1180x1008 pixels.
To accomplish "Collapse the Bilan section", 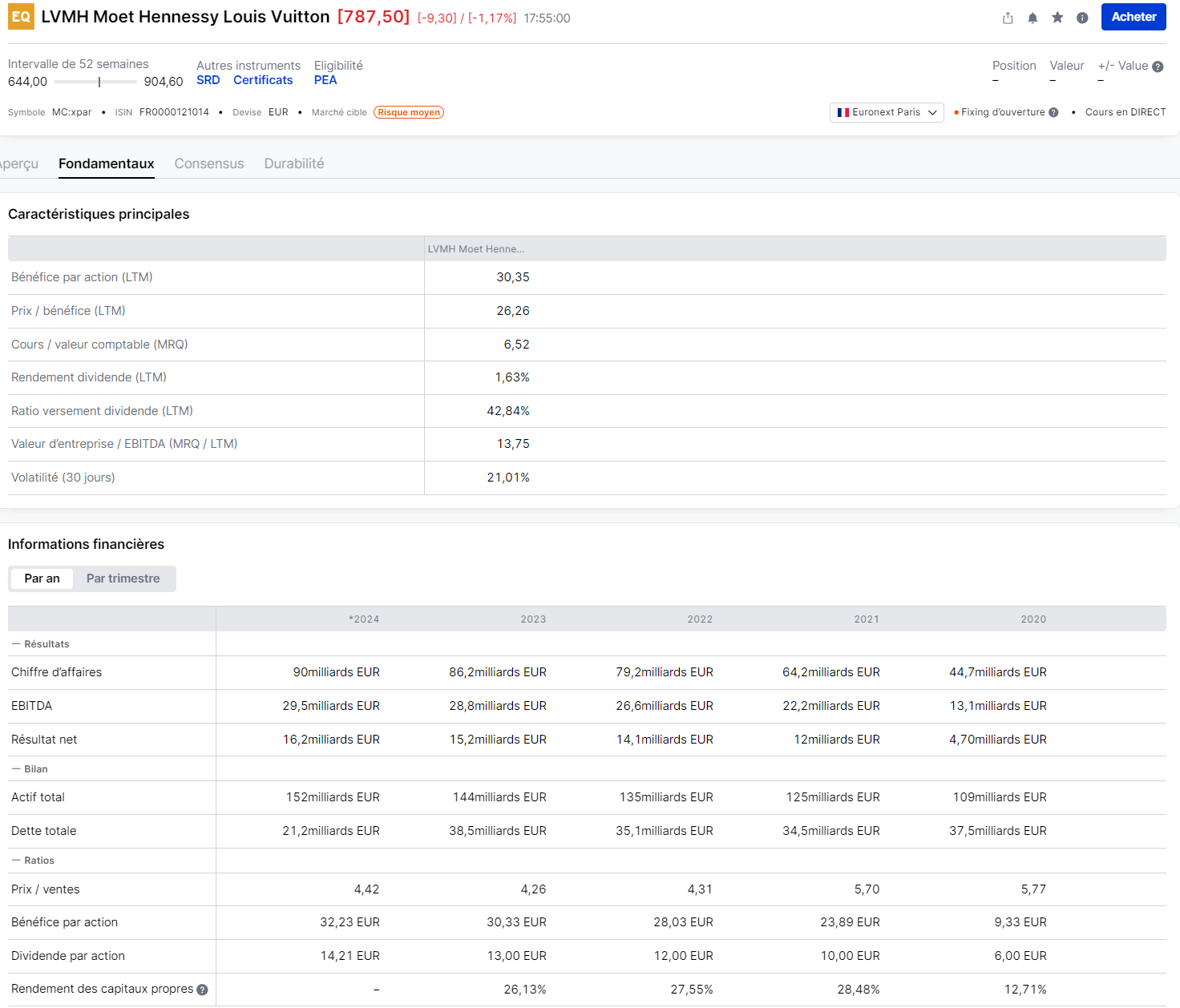I will pos(30,769).
